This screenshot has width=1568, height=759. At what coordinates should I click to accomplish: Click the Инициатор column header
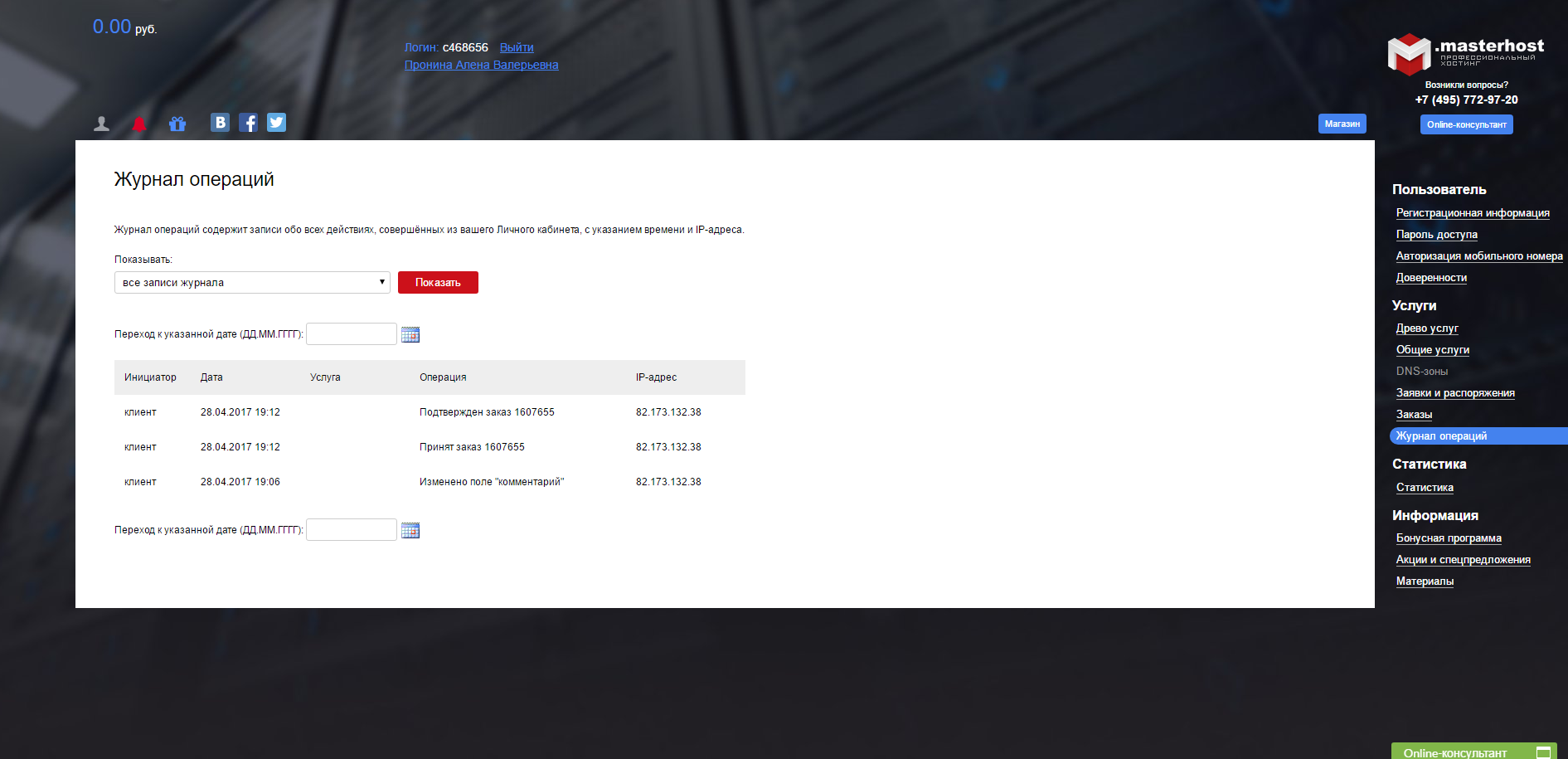(150, 377)
